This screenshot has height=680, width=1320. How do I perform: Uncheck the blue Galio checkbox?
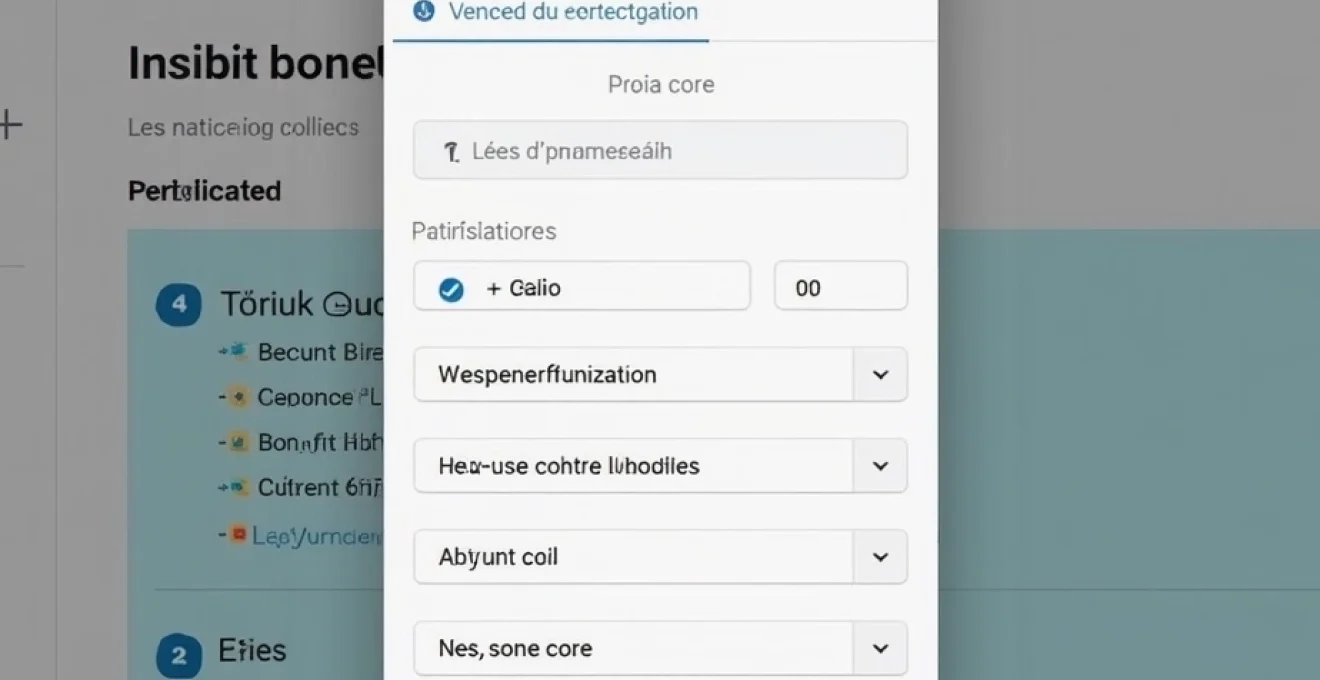pos(451,289)
